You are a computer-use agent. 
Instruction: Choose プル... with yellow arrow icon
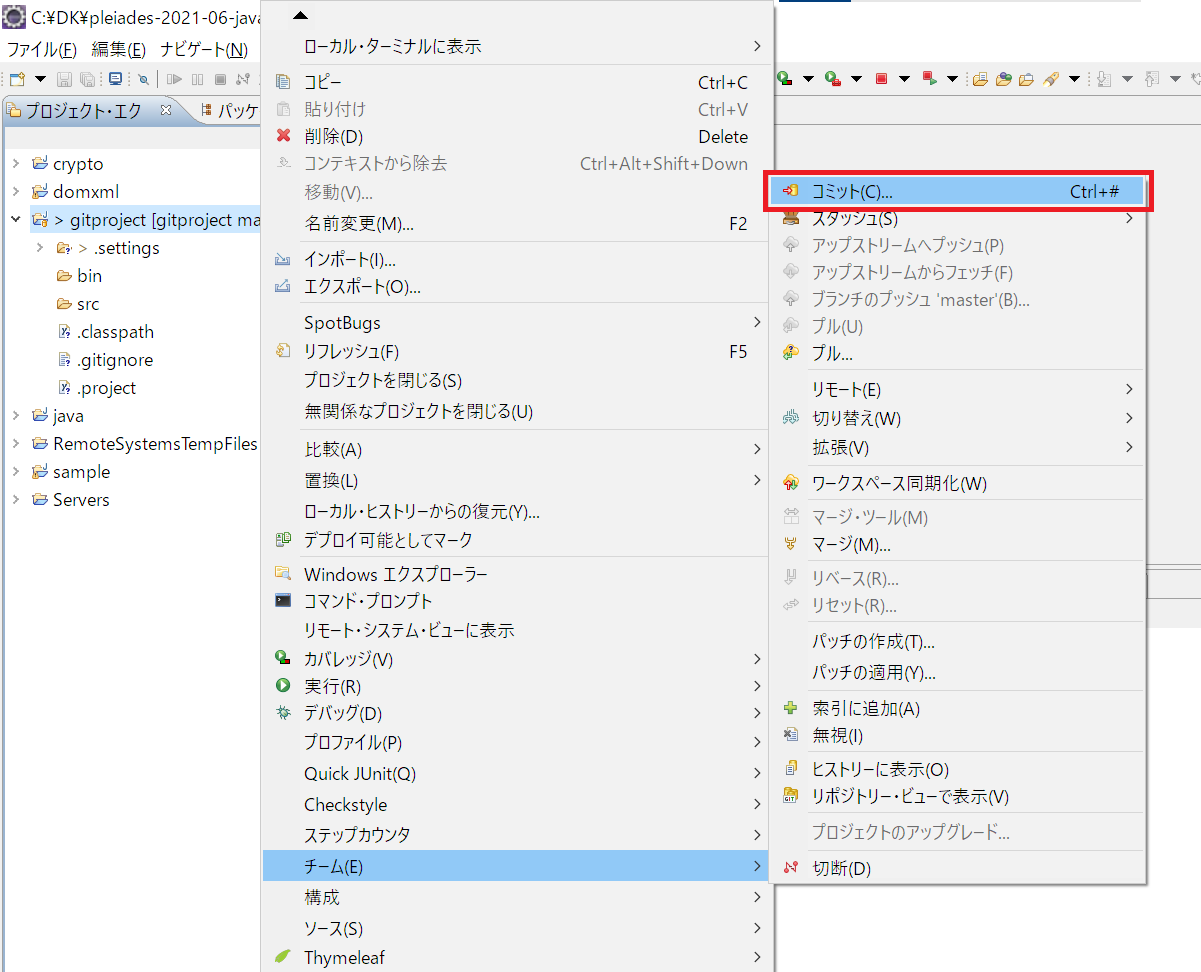[x=958, y=353]
